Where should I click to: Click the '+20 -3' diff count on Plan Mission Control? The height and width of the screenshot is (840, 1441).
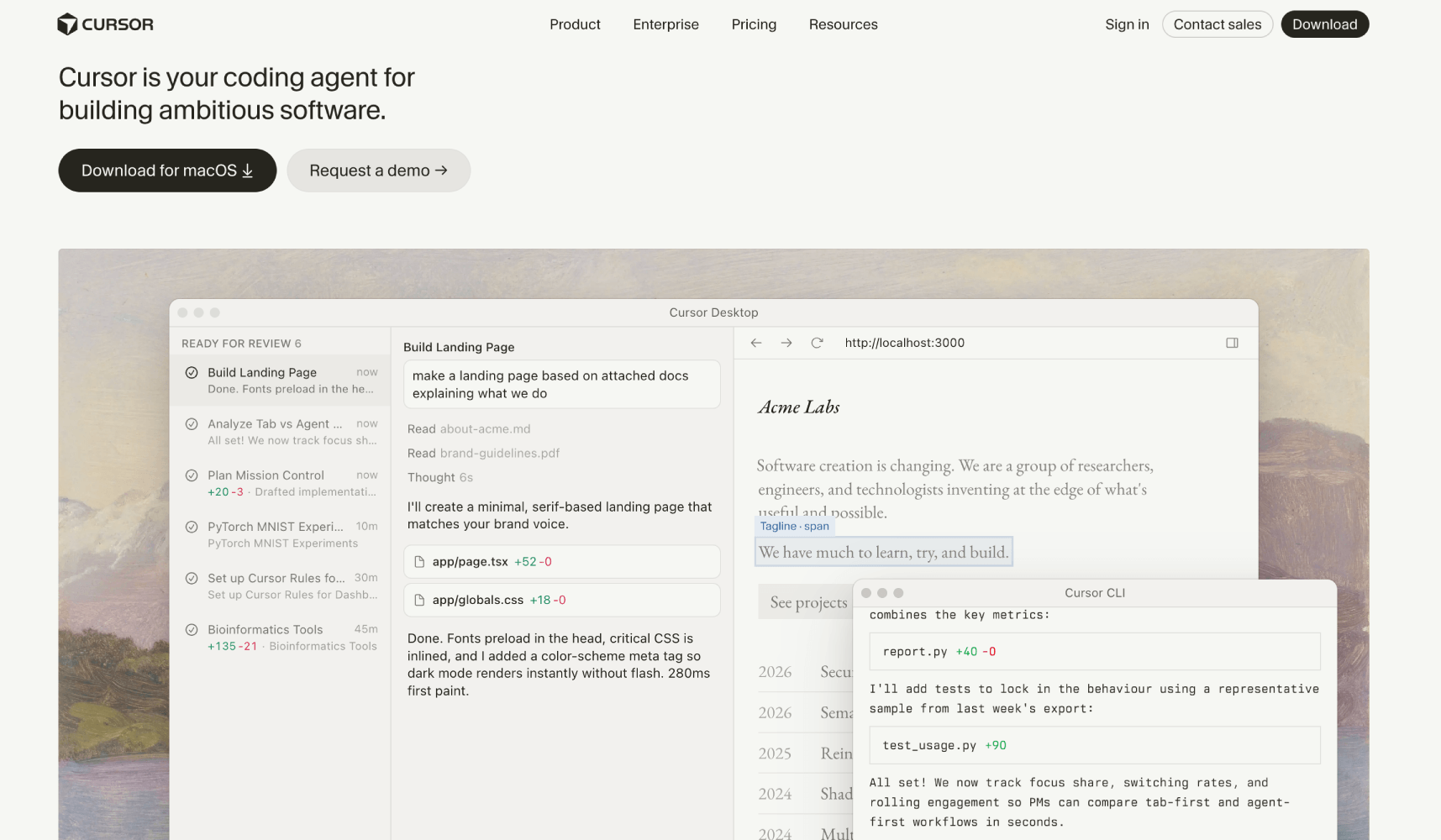225,492
